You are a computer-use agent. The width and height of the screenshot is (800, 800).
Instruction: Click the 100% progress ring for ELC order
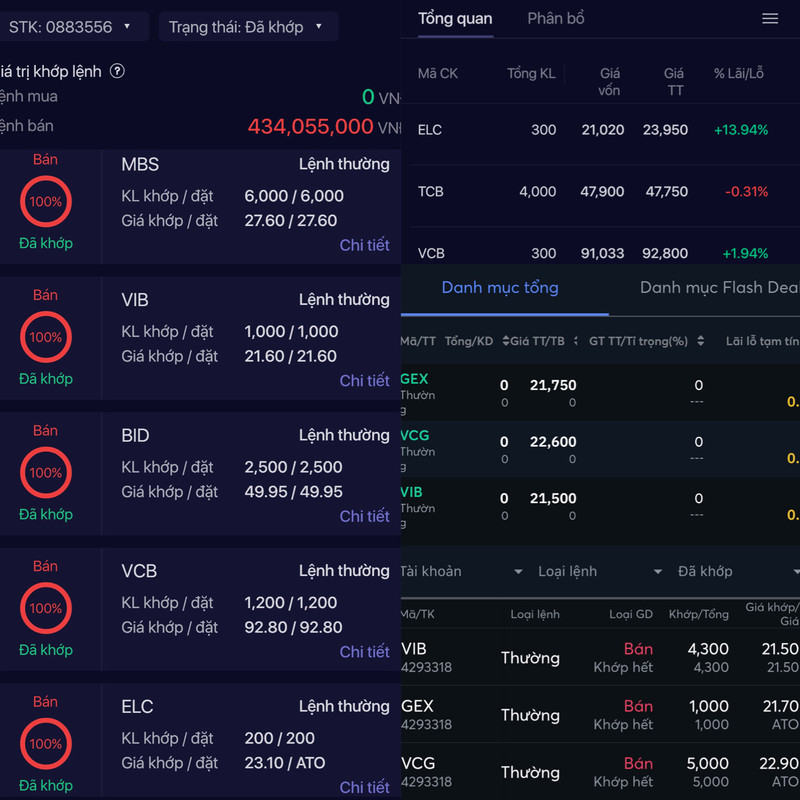pyautogui.click(x=46, y=744)
